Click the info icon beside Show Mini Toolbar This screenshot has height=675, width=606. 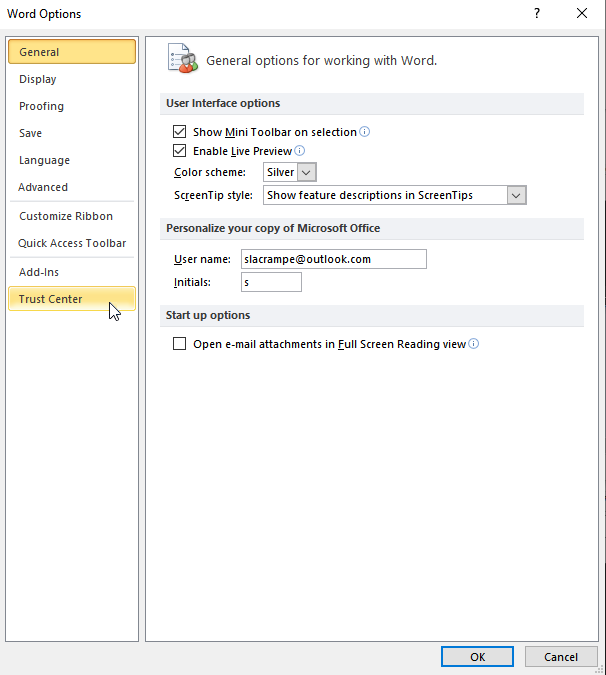point(365,131)
